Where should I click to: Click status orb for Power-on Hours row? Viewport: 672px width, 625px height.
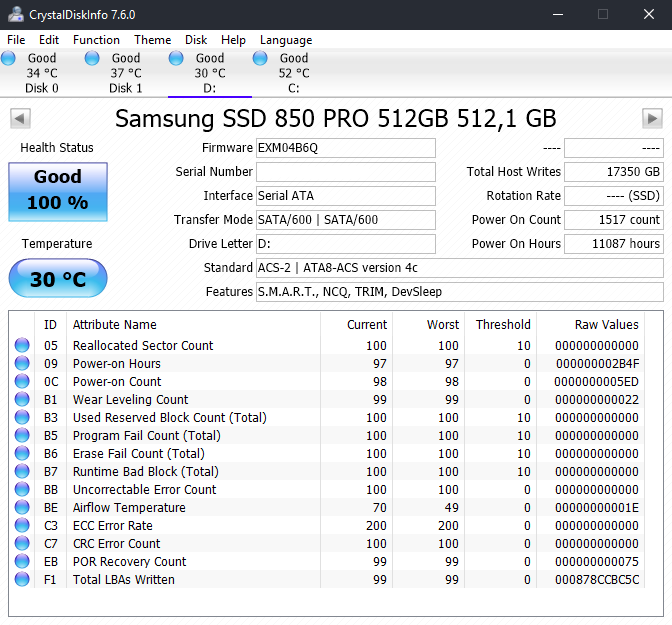pyautogui.click(x=22, y=363)
